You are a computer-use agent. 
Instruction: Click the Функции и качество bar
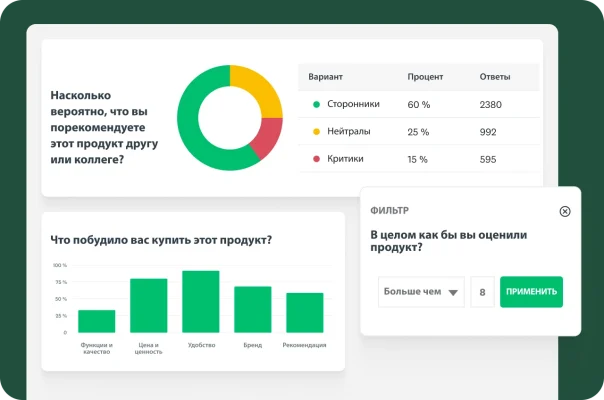pos(96,321)
